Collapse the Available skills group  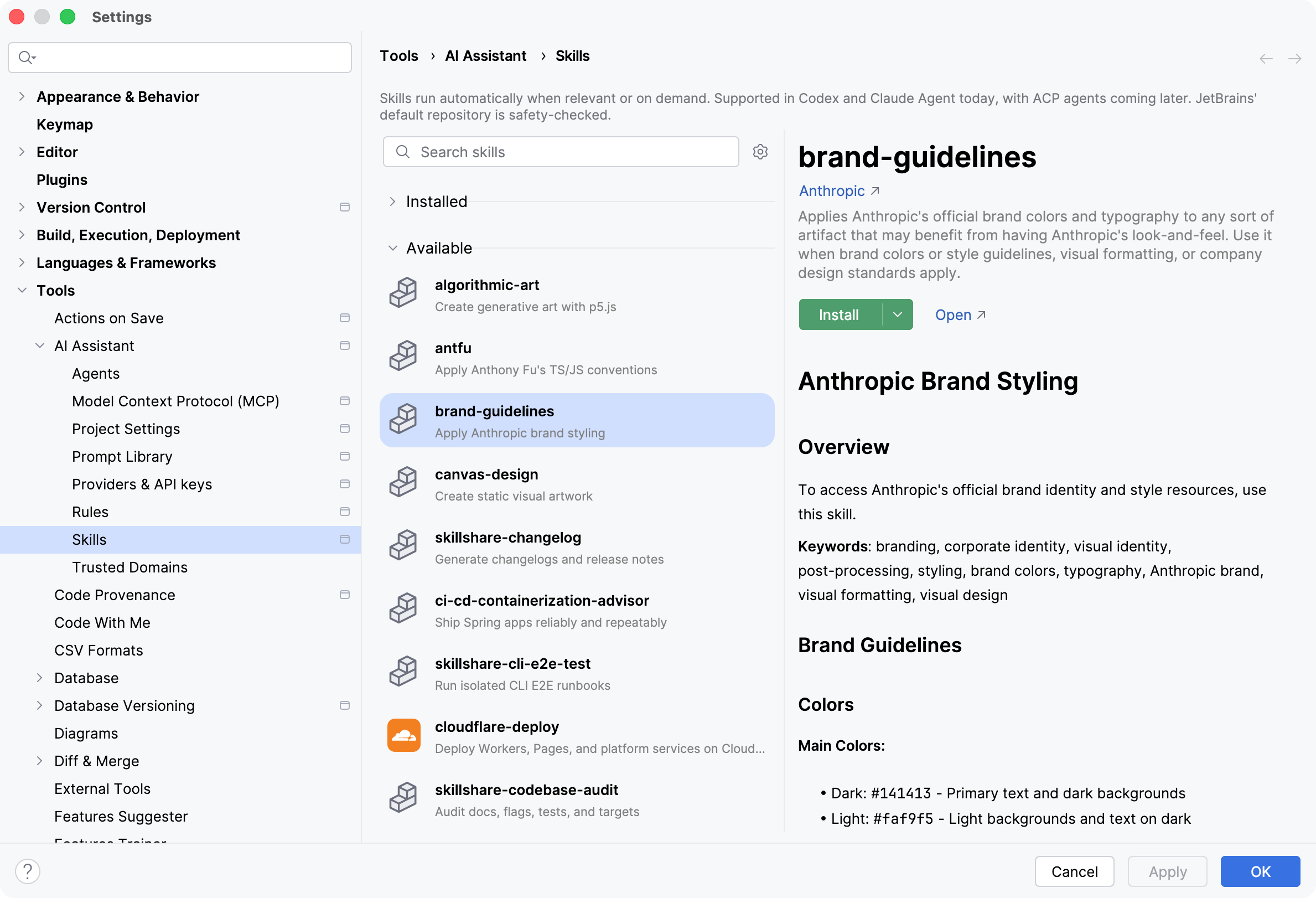point(392,248)
